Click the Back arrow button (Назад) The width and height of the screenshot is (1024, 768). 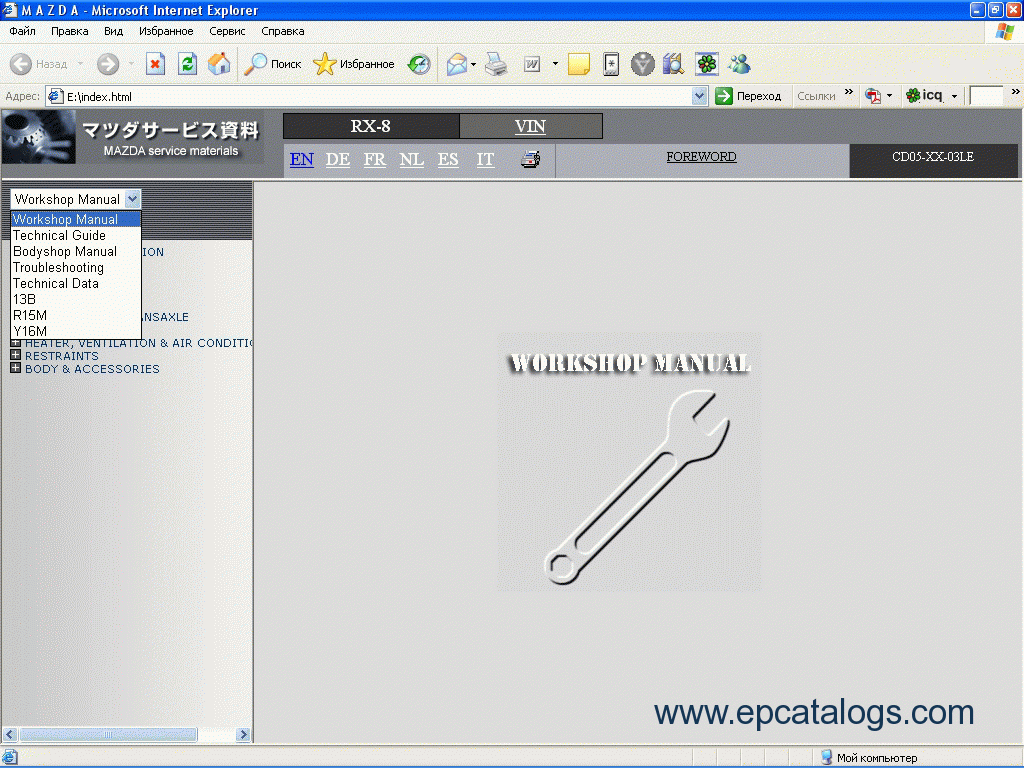(39, 64)
